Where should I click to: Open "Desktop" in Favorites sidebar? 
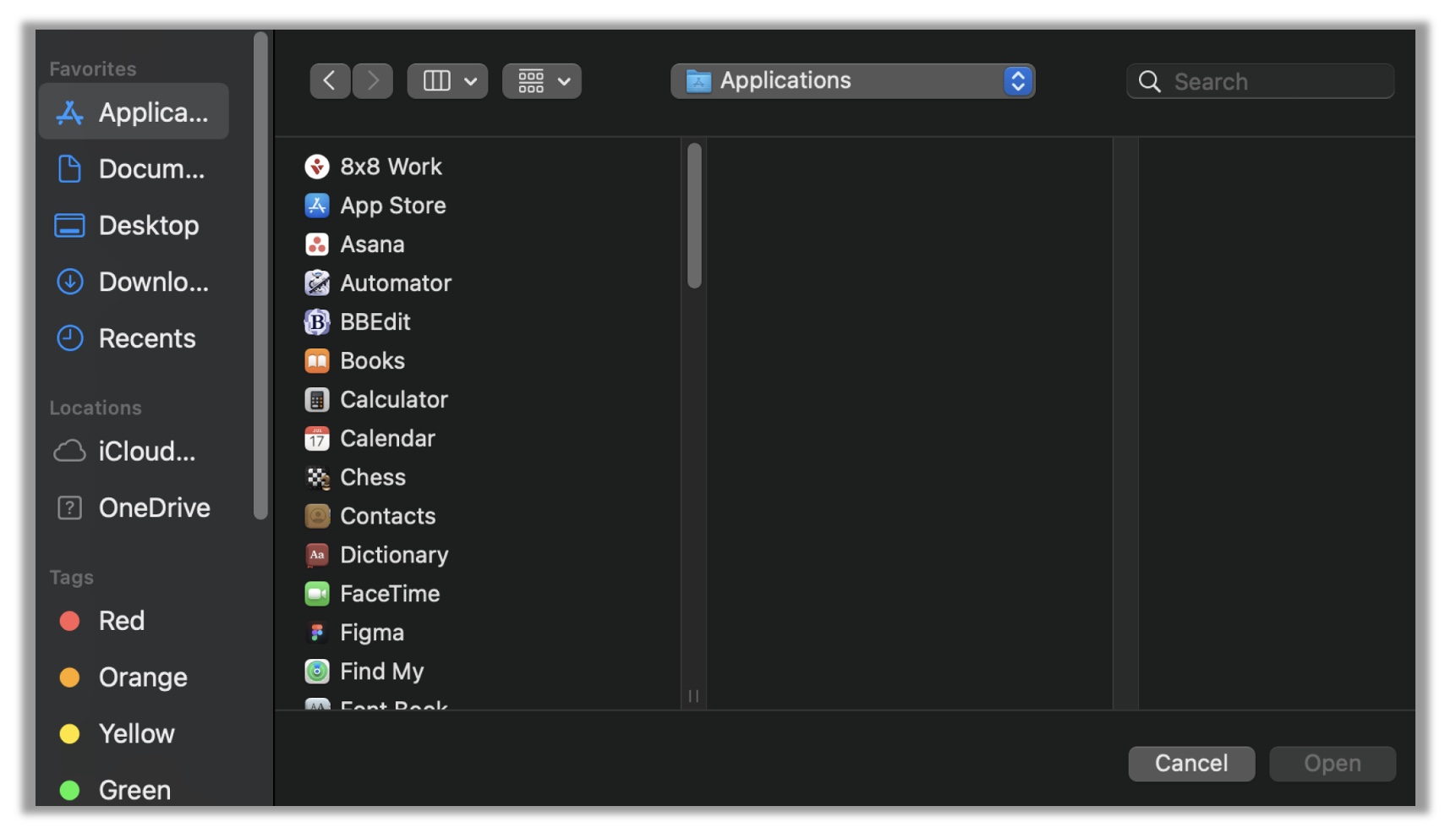[x=149, y=226]
